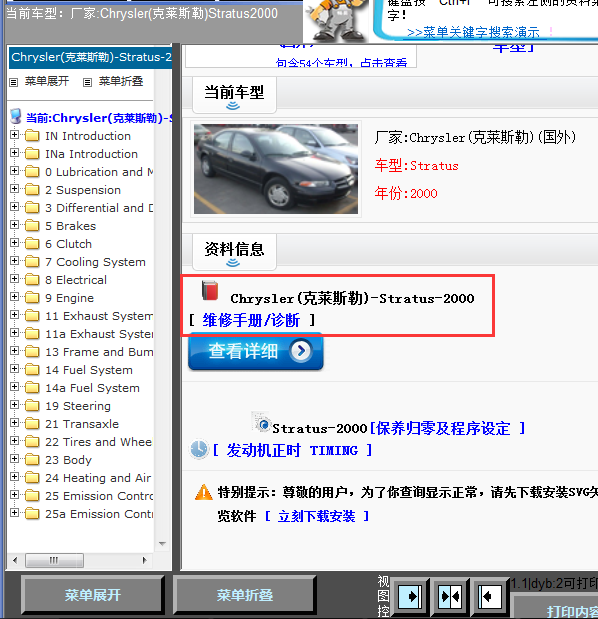Expand the IN Introduction tree node
This screenshot has width=598, height=619.
coord(15,135)
